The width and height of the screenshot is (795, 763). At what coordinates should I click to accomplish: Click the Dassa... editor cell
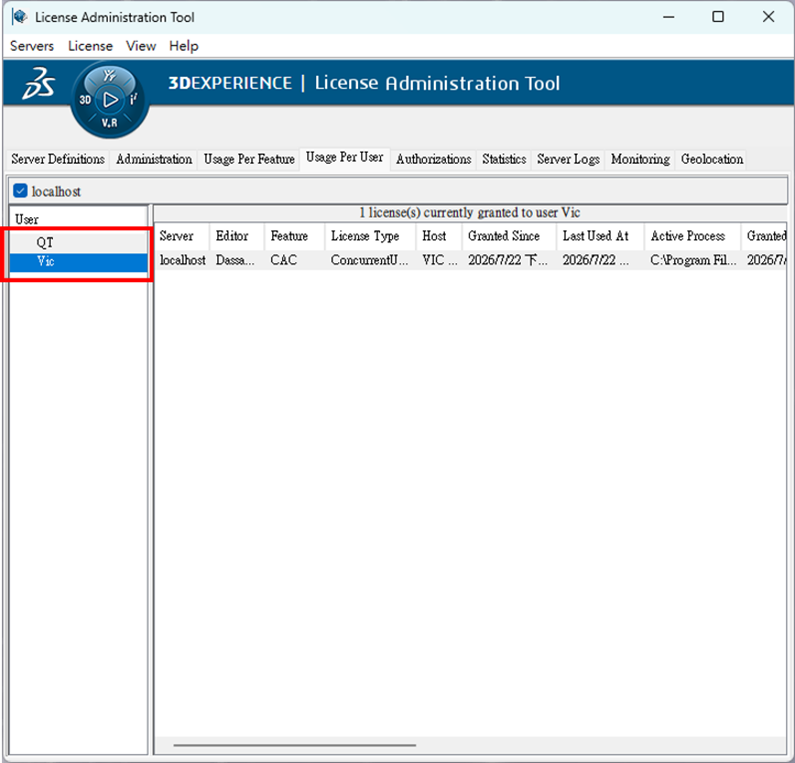click(235, 260)
